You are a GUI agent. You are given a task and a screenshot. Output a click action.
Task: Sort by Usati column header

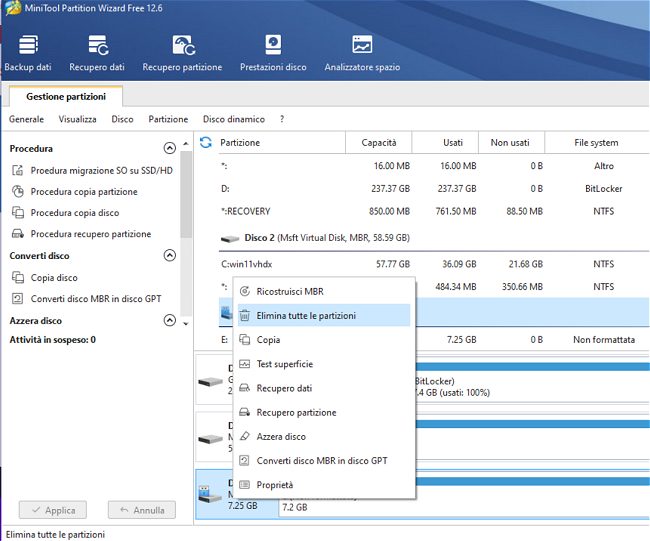(445, 143)
